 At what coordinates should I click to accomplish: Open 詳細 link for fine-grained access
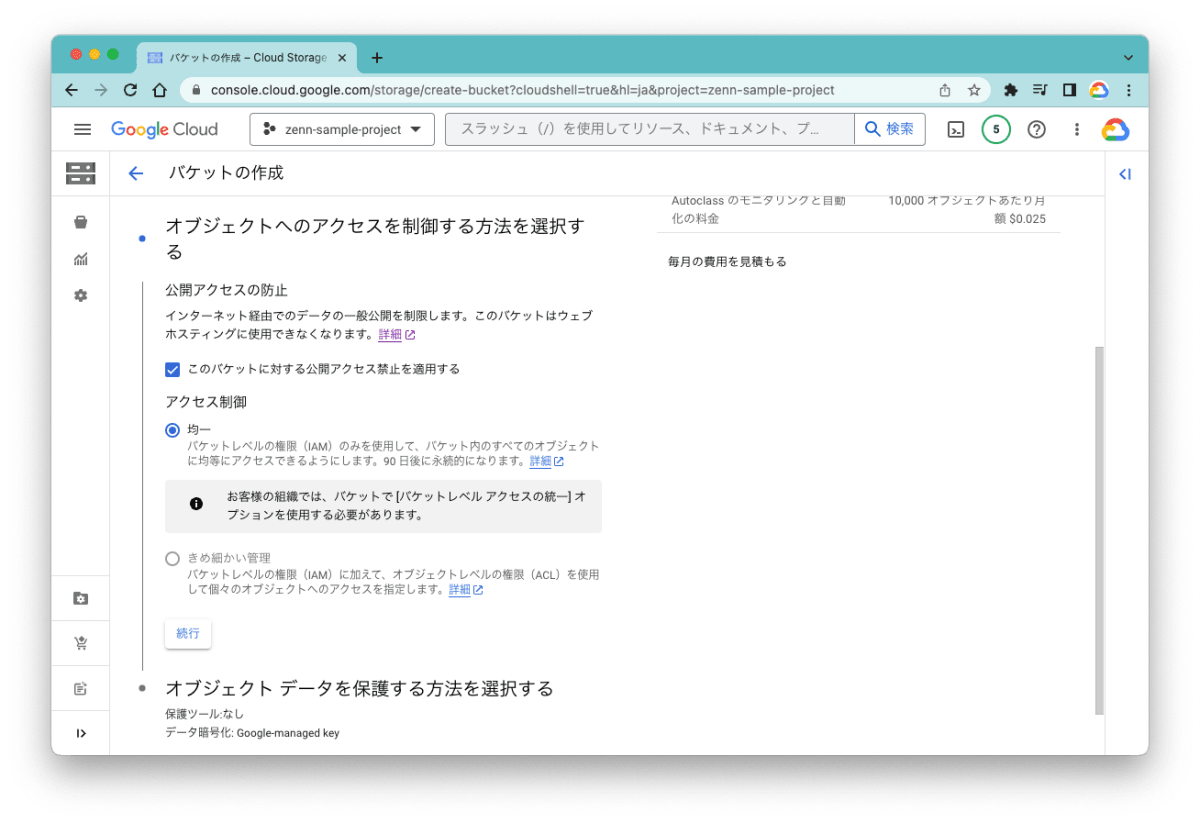click(465, 590)
